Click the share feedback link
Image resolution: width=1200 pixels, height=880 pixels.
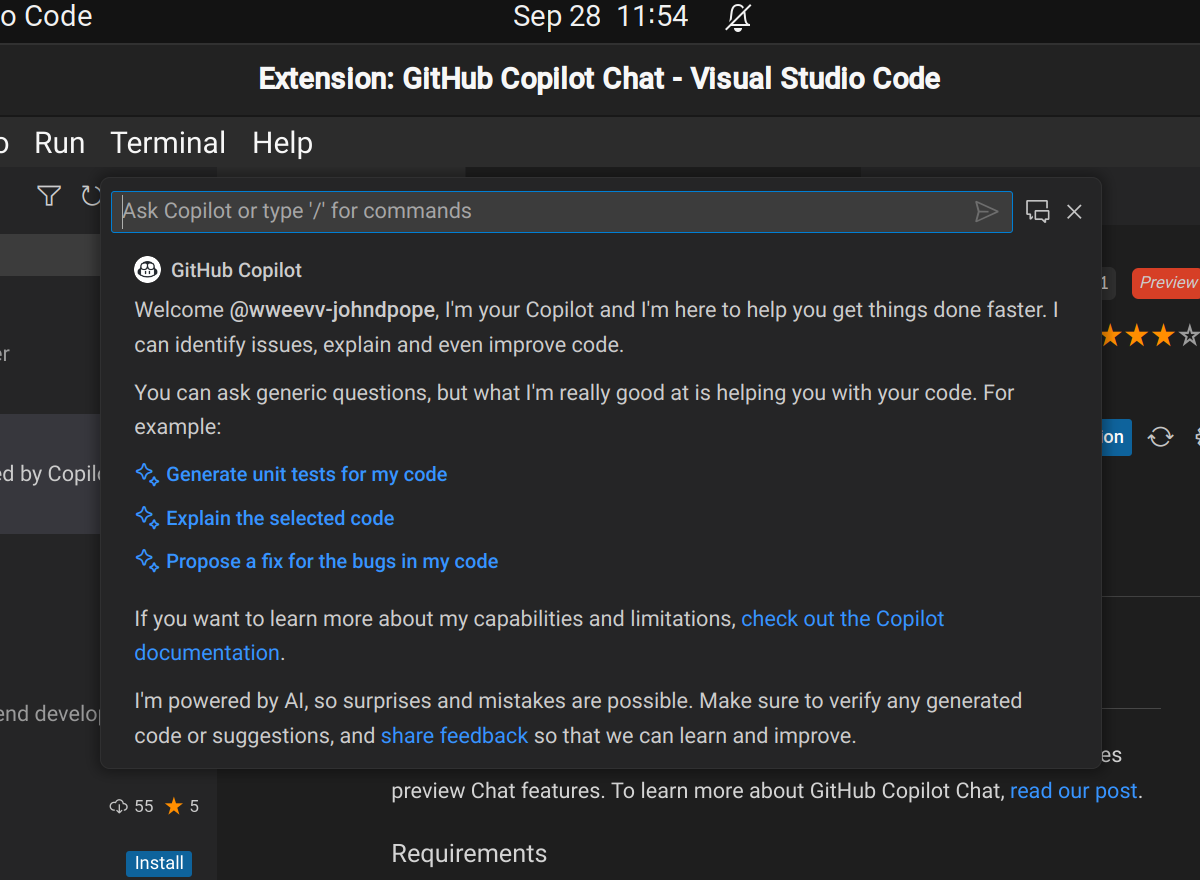[x=454, y=735]
